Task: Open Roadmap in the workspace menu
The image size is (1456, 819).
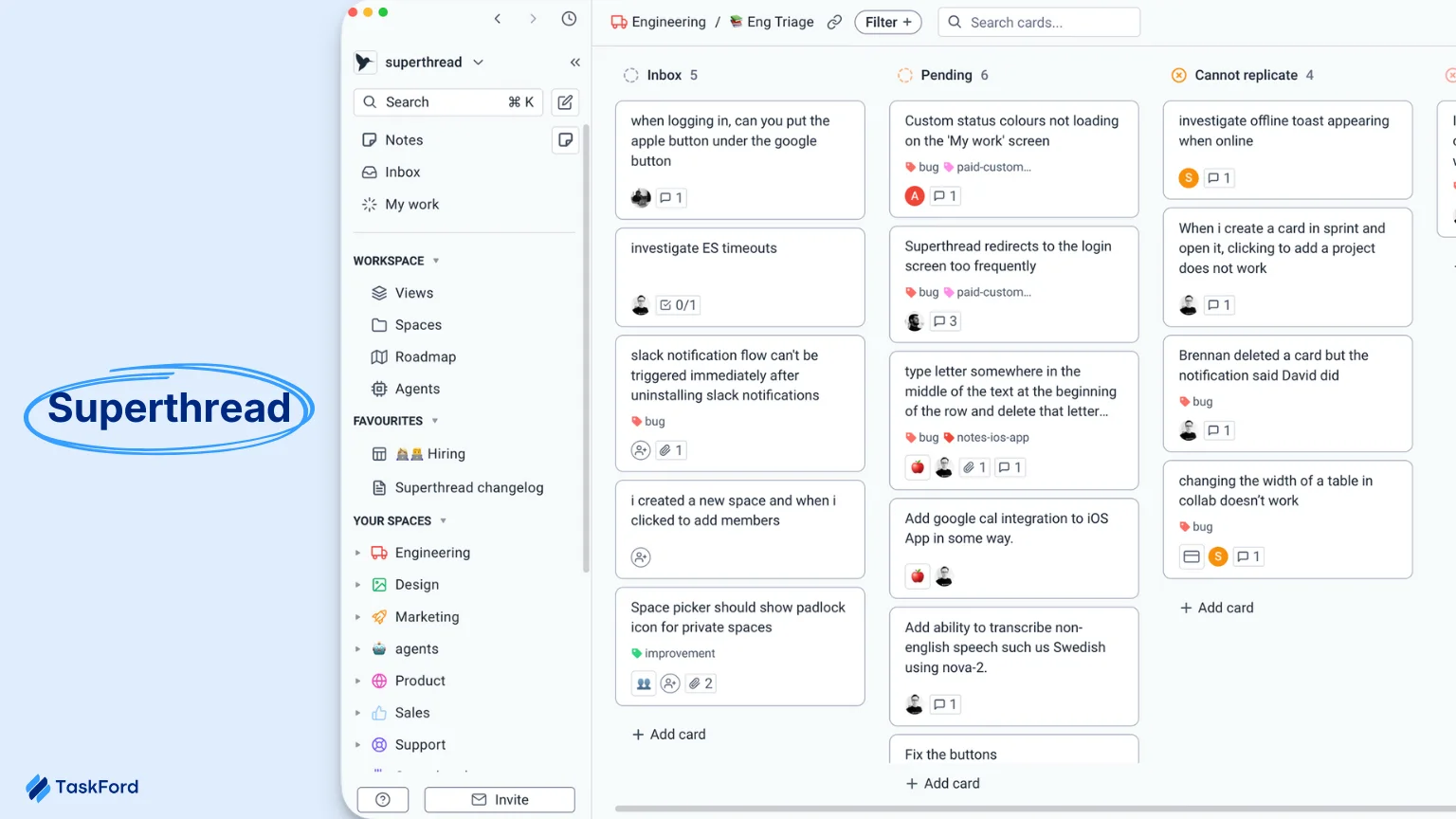Action: coord(425,357)
